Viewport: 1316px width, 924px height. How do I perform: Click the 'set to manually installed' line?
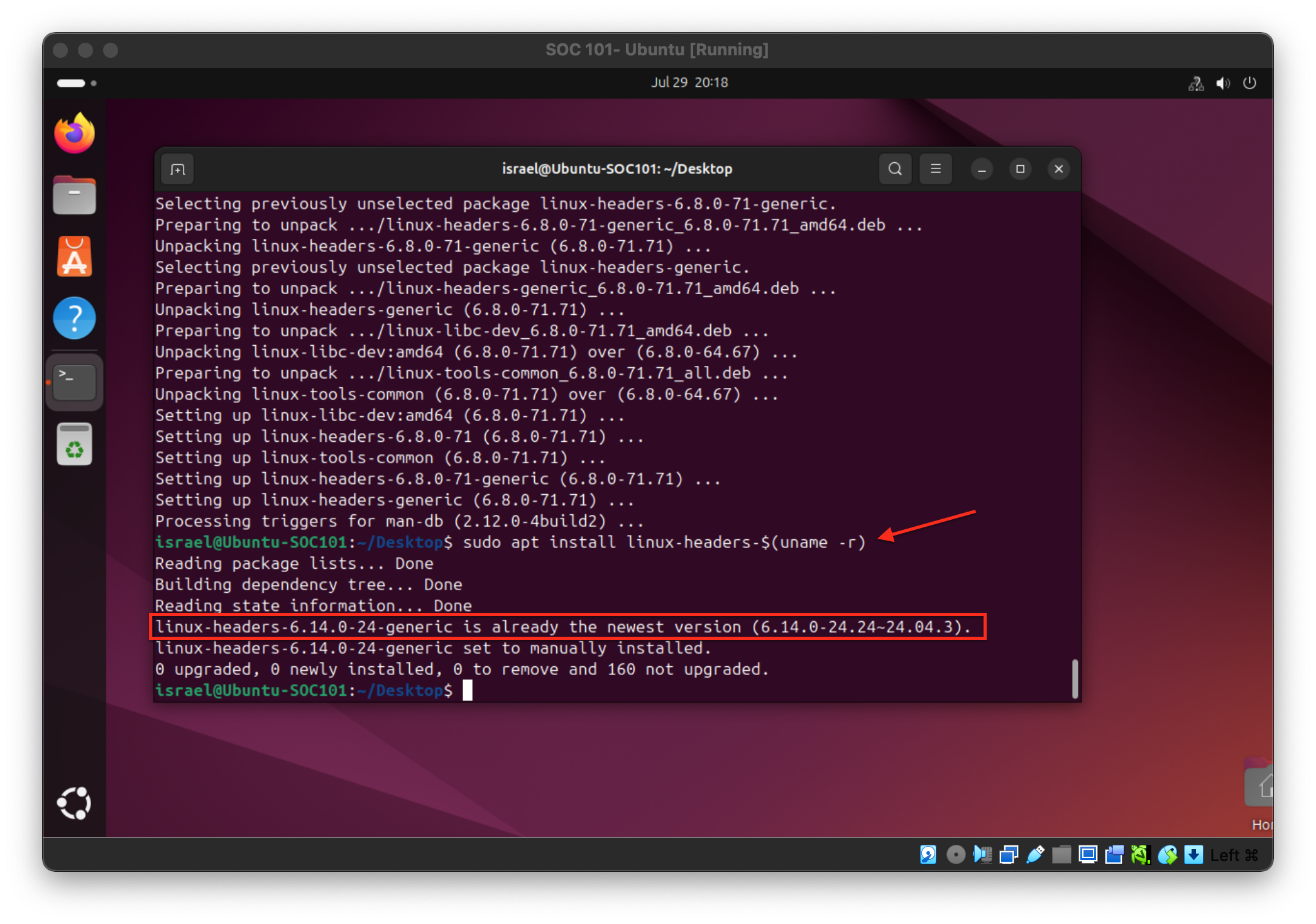coord(433,647)
